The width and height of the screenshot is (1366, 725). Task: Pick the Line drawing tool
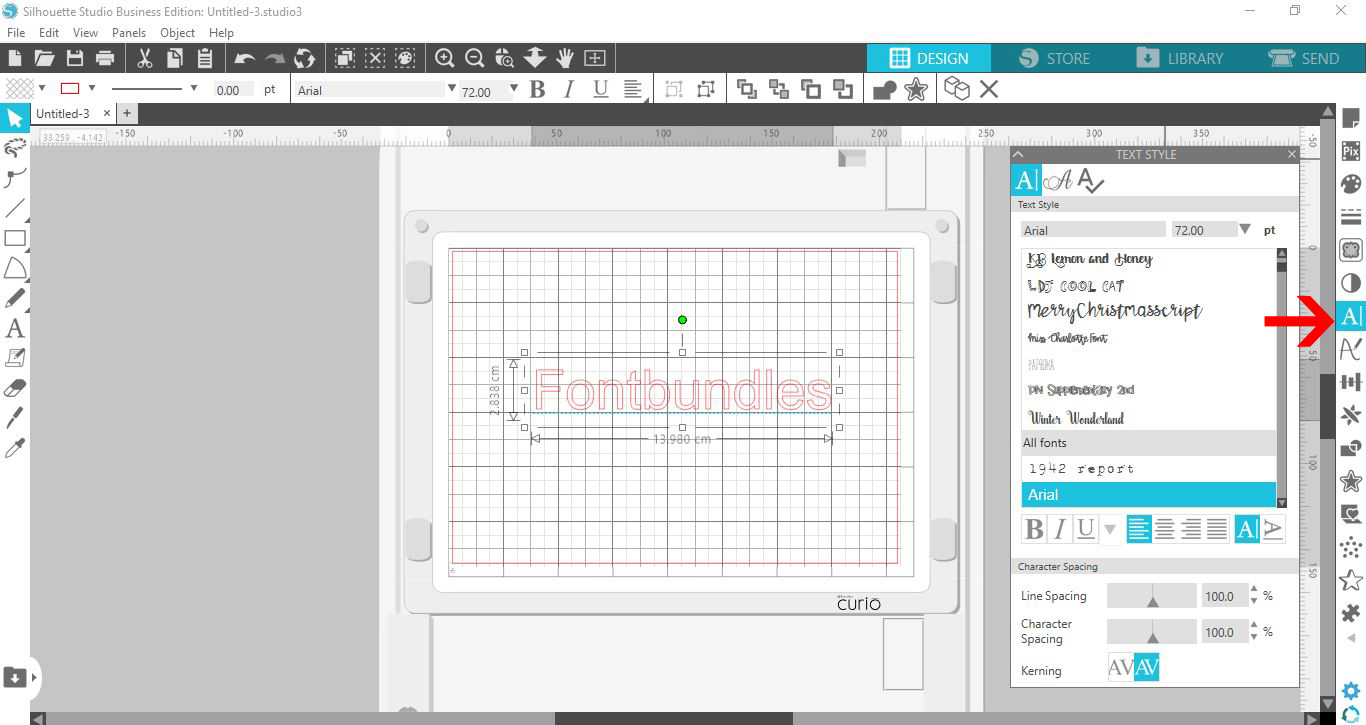[14, 209]
